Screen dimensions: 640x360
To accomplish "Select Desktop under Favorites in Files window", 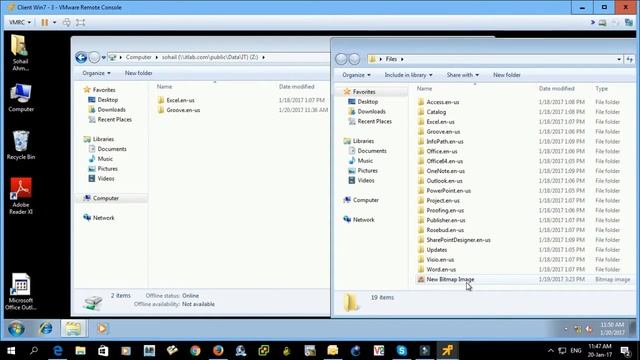I will (x=367, y=102).
